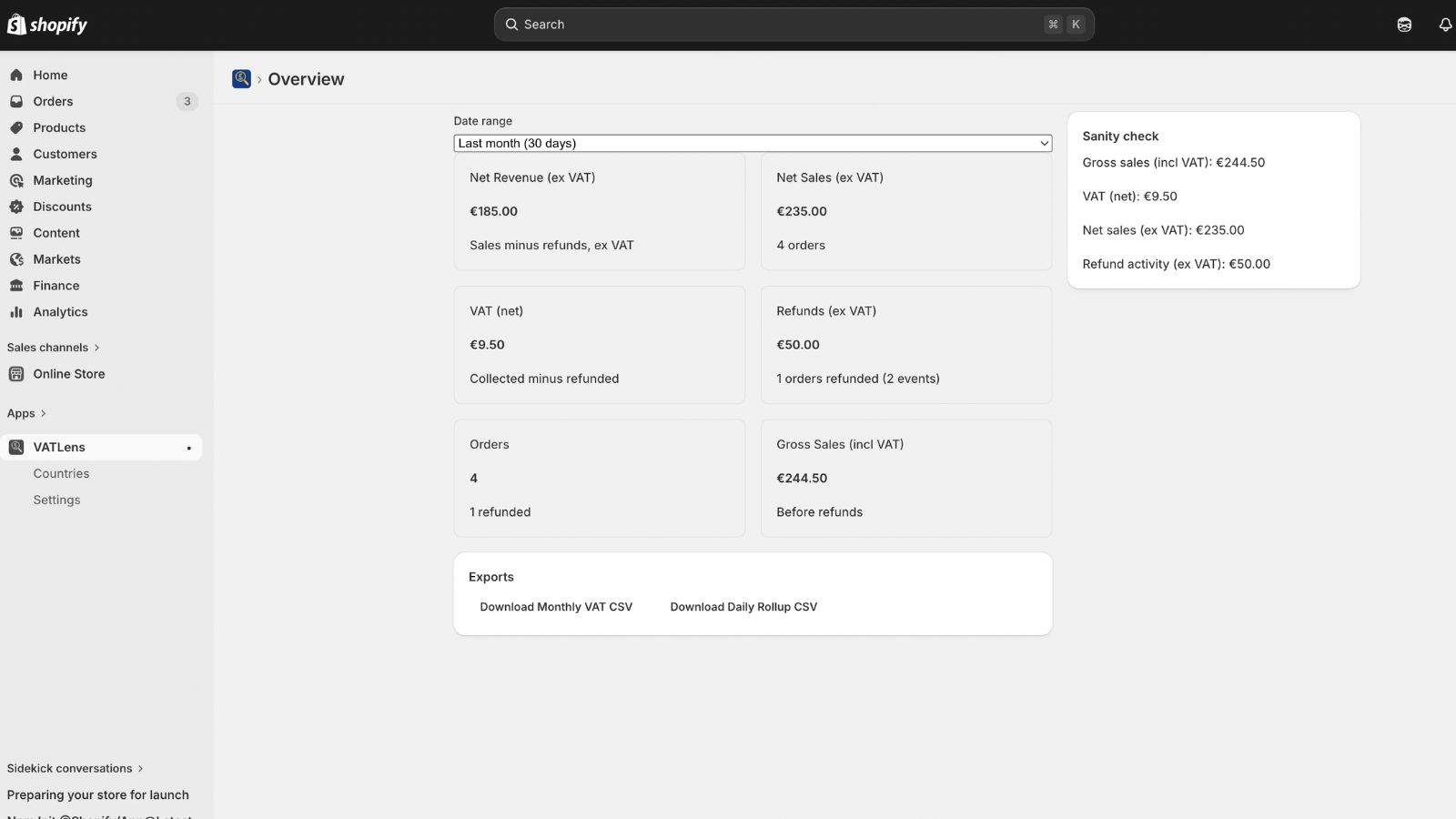Click the Marketing target icon
This screenshot has width=1456, height=819.
pyautogui.click(x=16, y=181)
